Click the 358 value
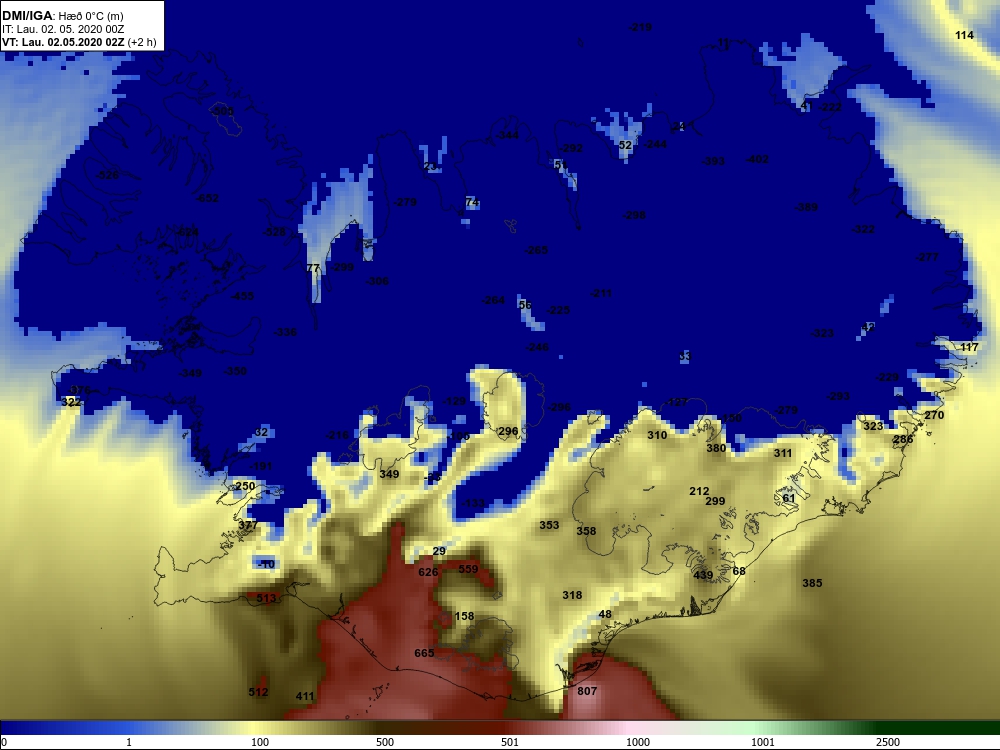1000x750 pixels. coord(586,531)
